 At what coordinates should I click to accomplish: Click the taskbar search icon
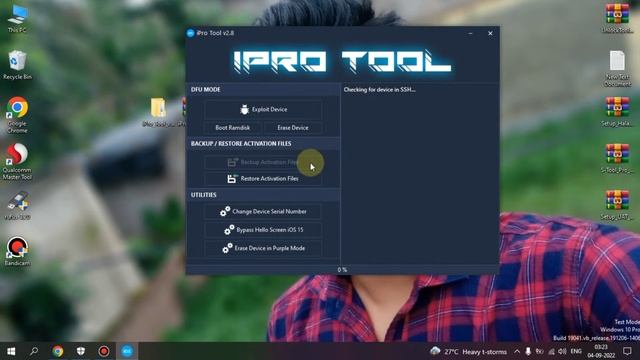click(x=34, y=351)
